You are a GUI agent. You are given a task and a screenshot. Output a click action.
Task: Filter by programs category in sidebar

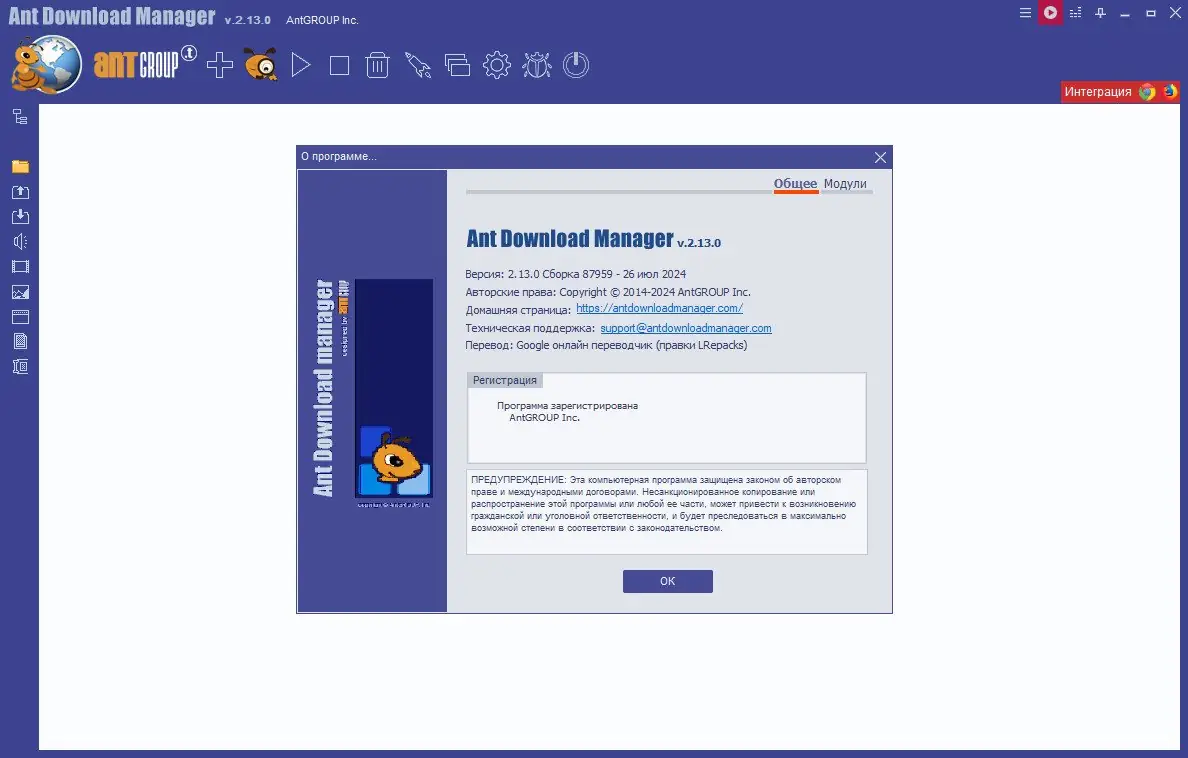click(x=20, y=317)
